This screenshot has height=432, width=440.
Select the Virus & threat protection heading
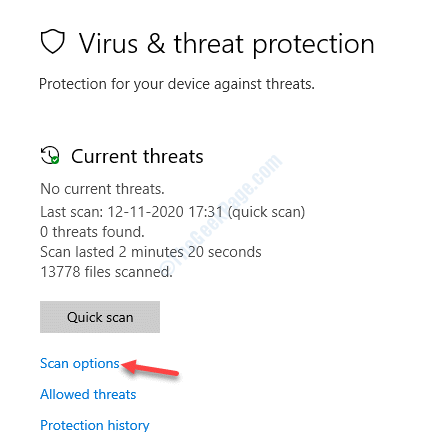click(227, 44)
